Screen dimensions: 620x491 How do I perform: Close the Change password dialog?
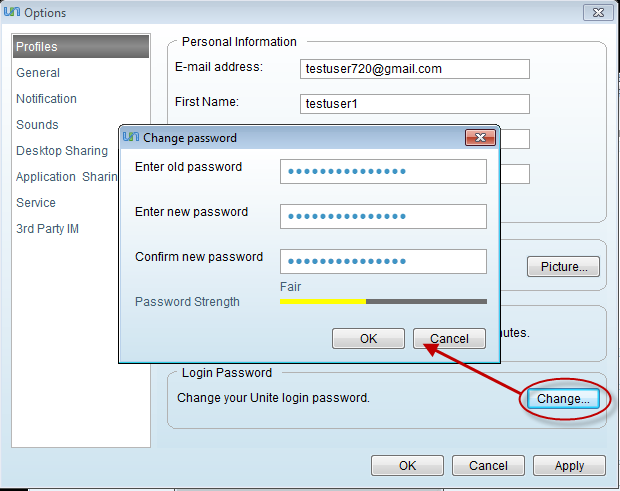click(x=480, y=138)
